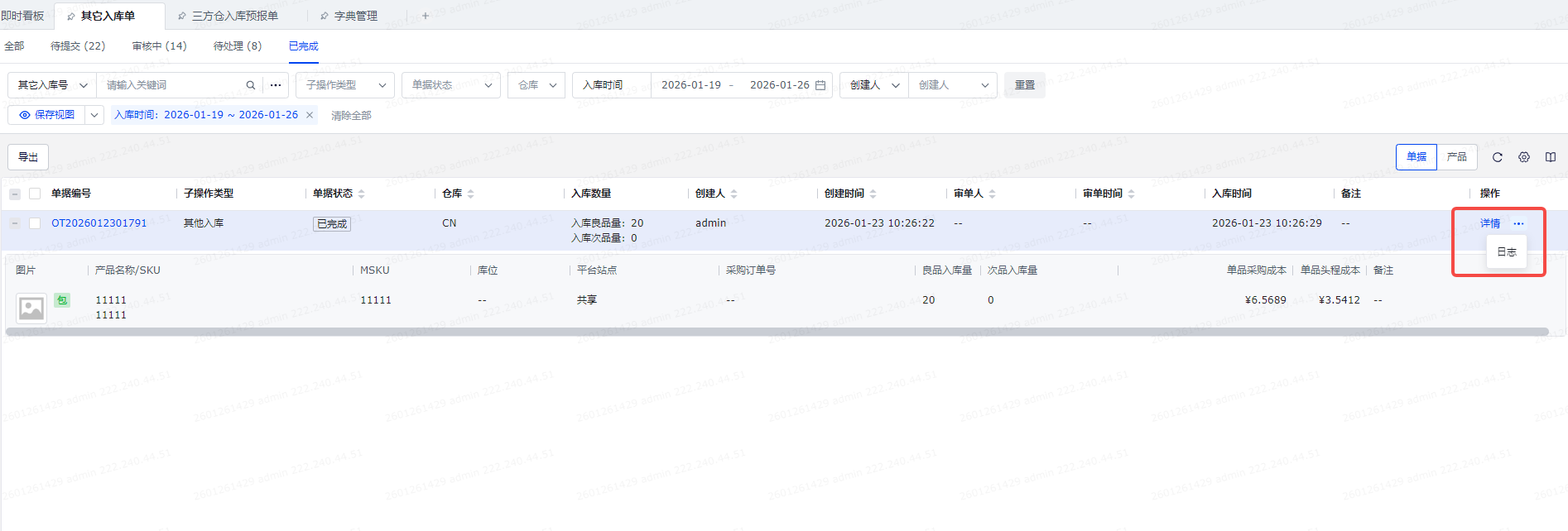This screenshot has height=531, width=1568.
Task: Click the 共享 platform site cell
Action: click(587, 300)
